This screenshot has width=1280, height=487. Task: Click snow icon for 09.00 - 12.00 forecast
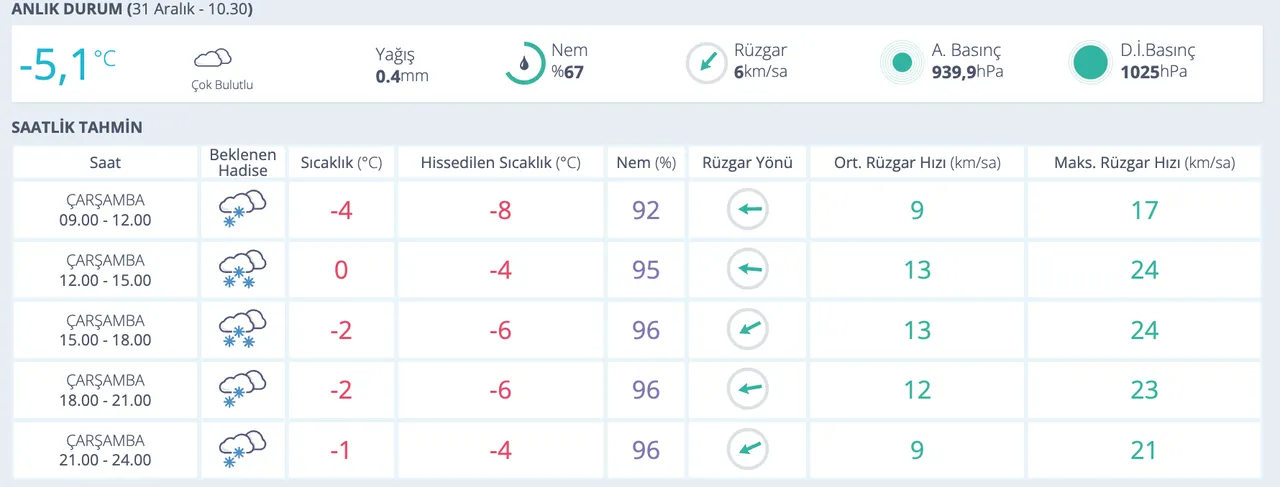(x=242, y=210)
